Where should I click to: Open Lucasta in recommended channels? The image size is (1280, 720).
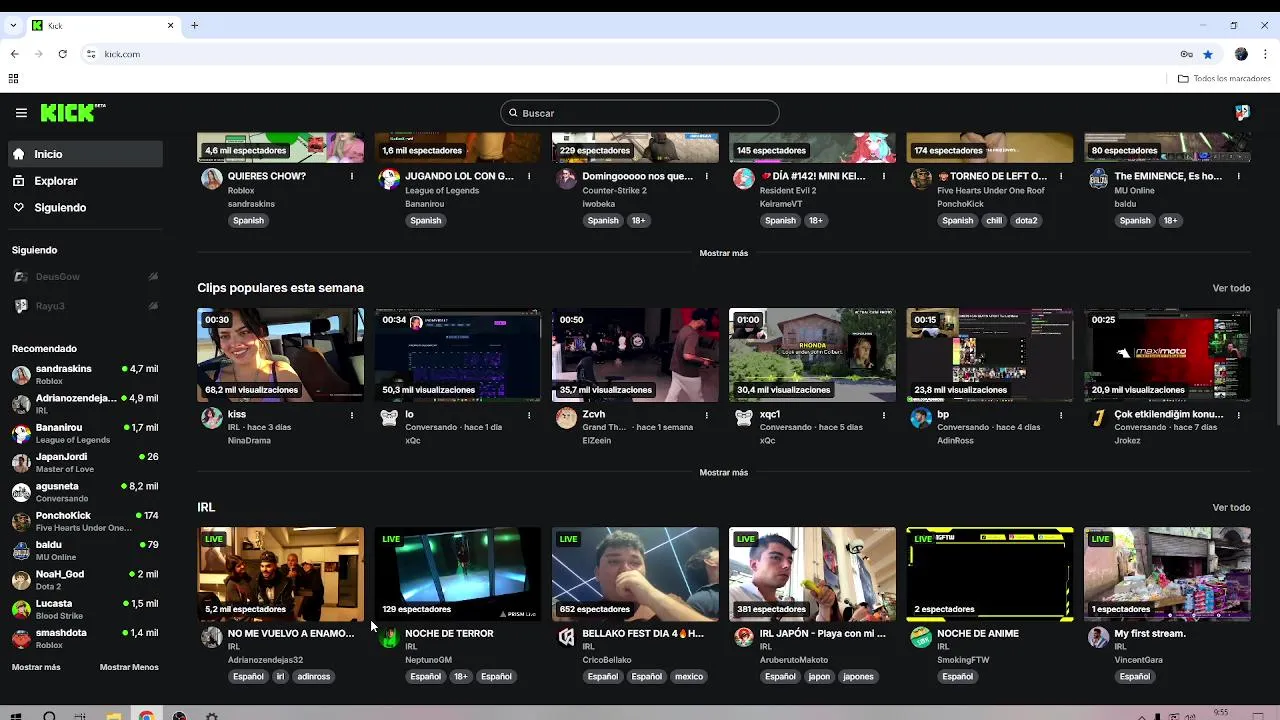pos(85,609)
